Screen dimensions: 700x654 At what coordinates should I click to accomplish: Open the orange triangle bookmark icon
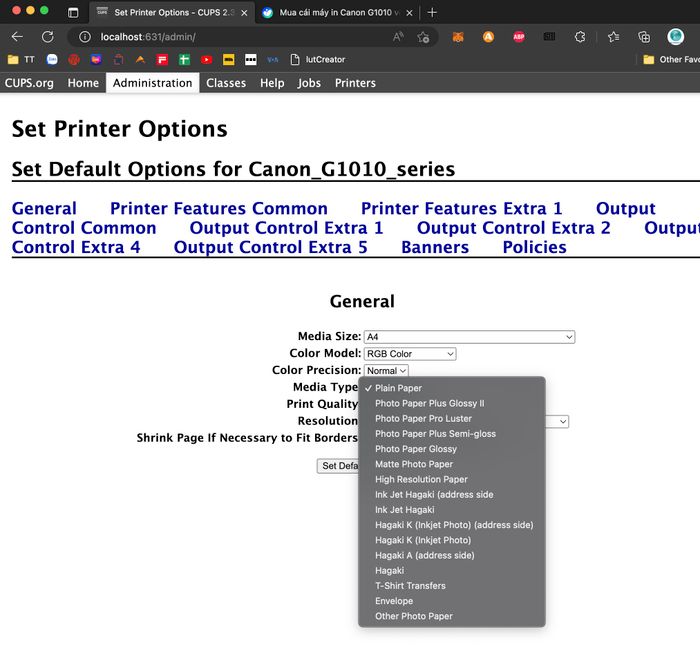[x=140, y=59]
